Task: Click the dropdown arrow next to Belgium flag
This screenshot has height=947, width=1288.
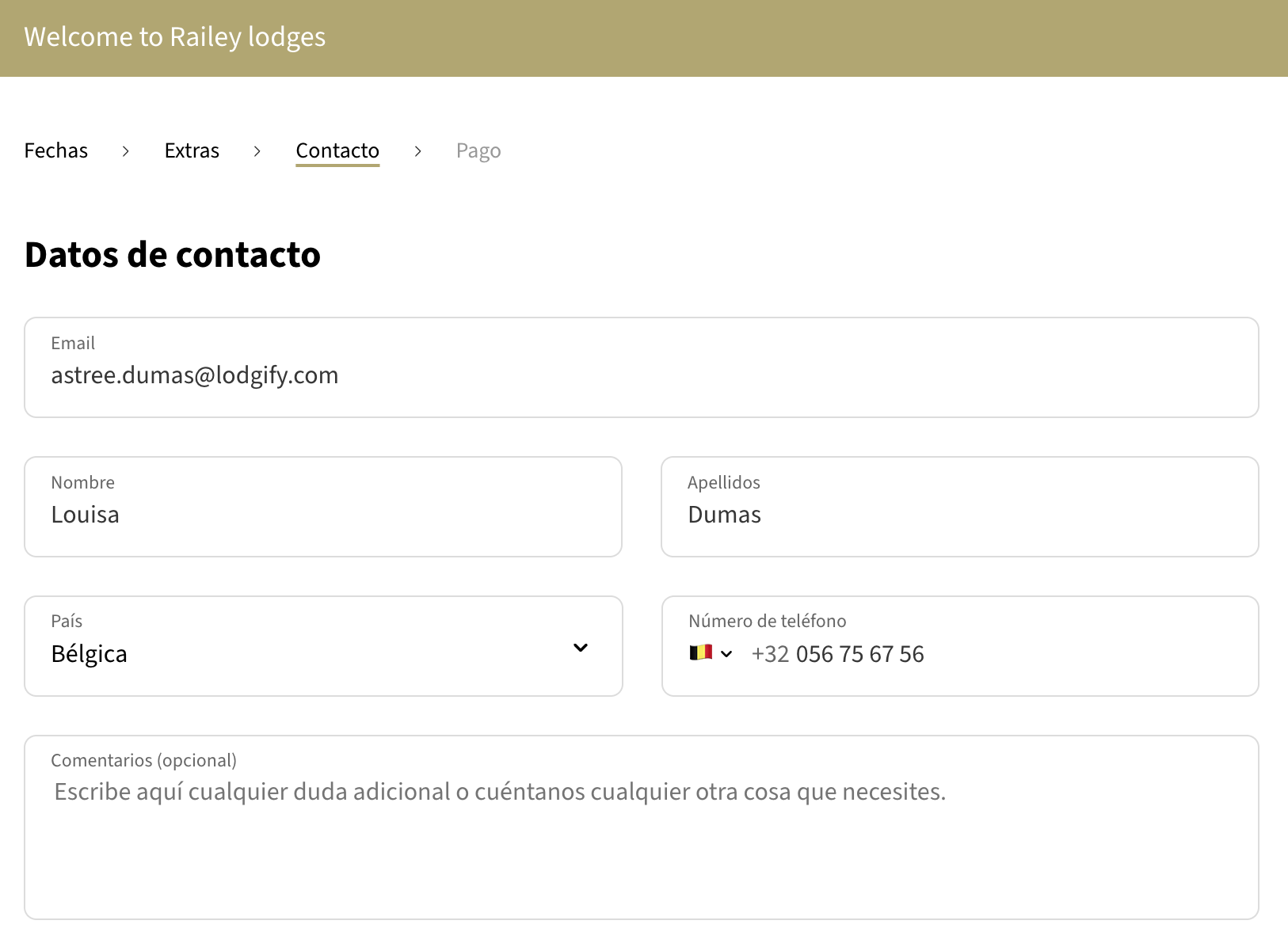Action: [728, 653]
